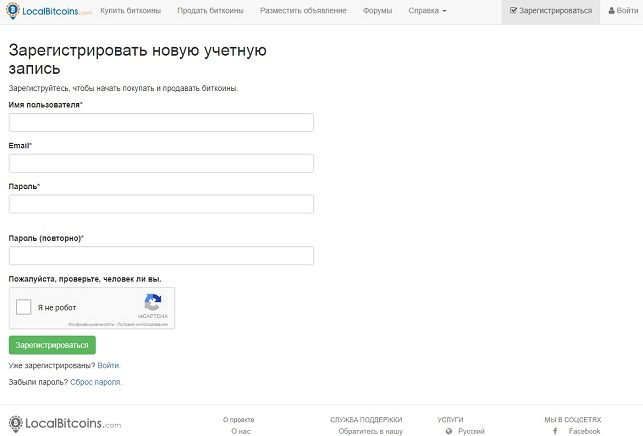Screen dimensions: 643x436
Task: Click the "Пароль (повторно)" field
Action: 161,256
